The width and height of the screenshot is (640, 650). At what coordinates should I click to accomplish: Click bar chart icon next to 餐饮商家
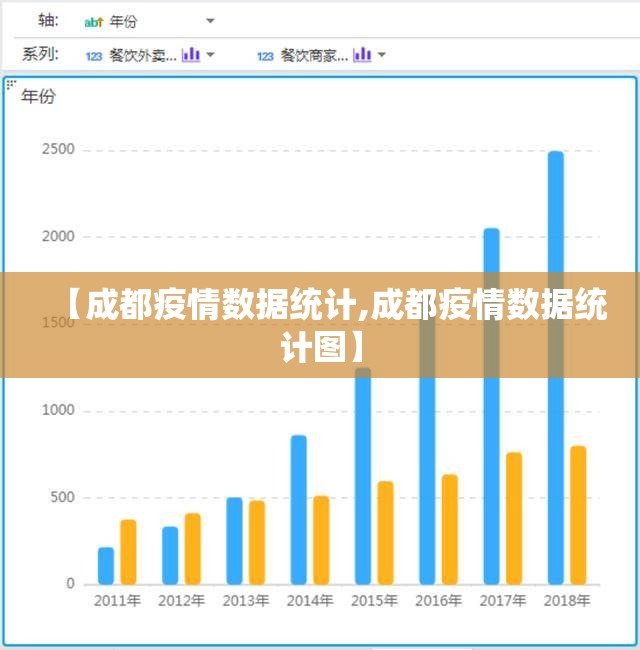[x=362, y=54]
